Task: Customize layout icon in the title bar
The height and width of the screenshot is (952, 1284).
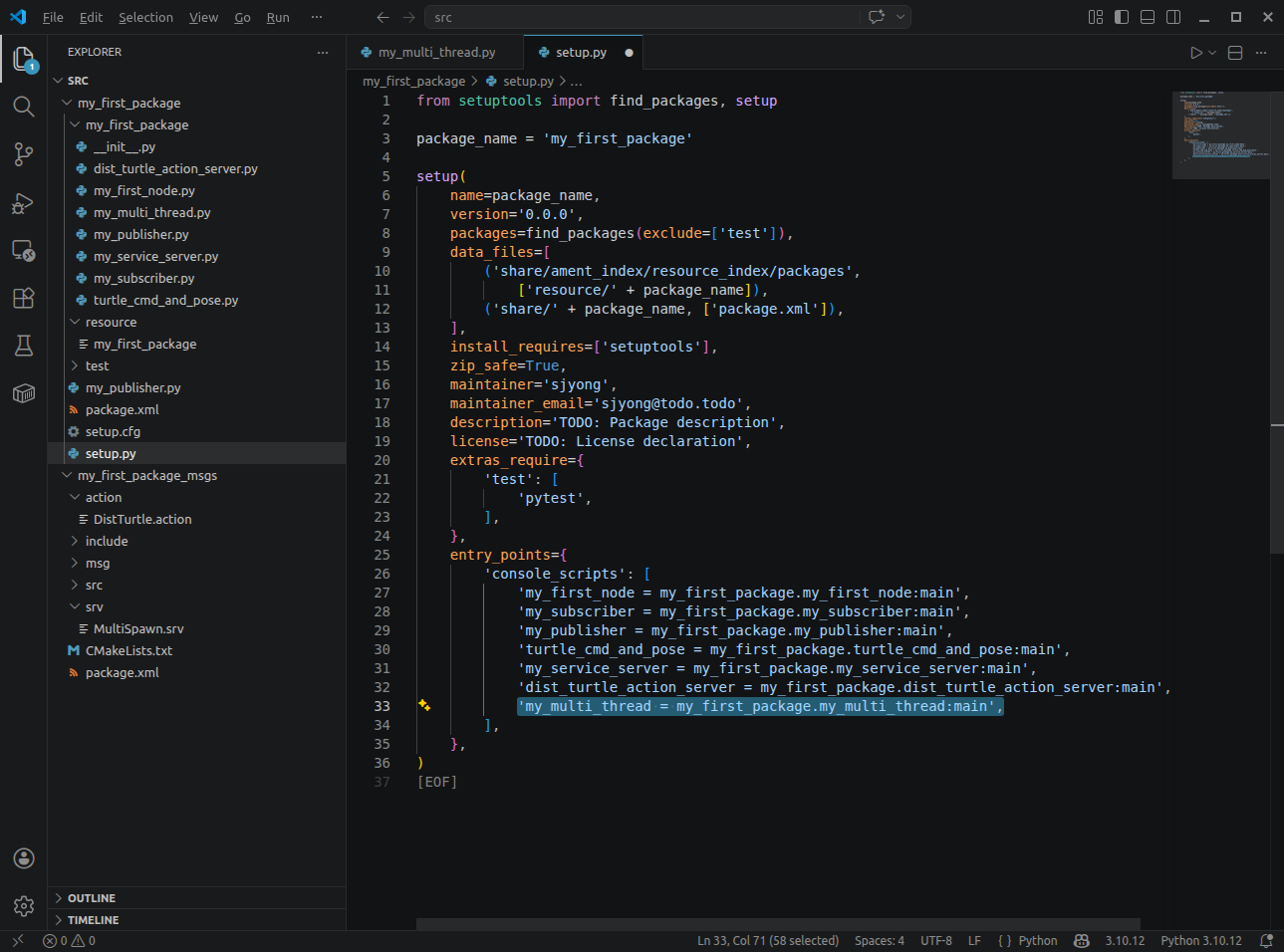Action: coord(1096,17)
